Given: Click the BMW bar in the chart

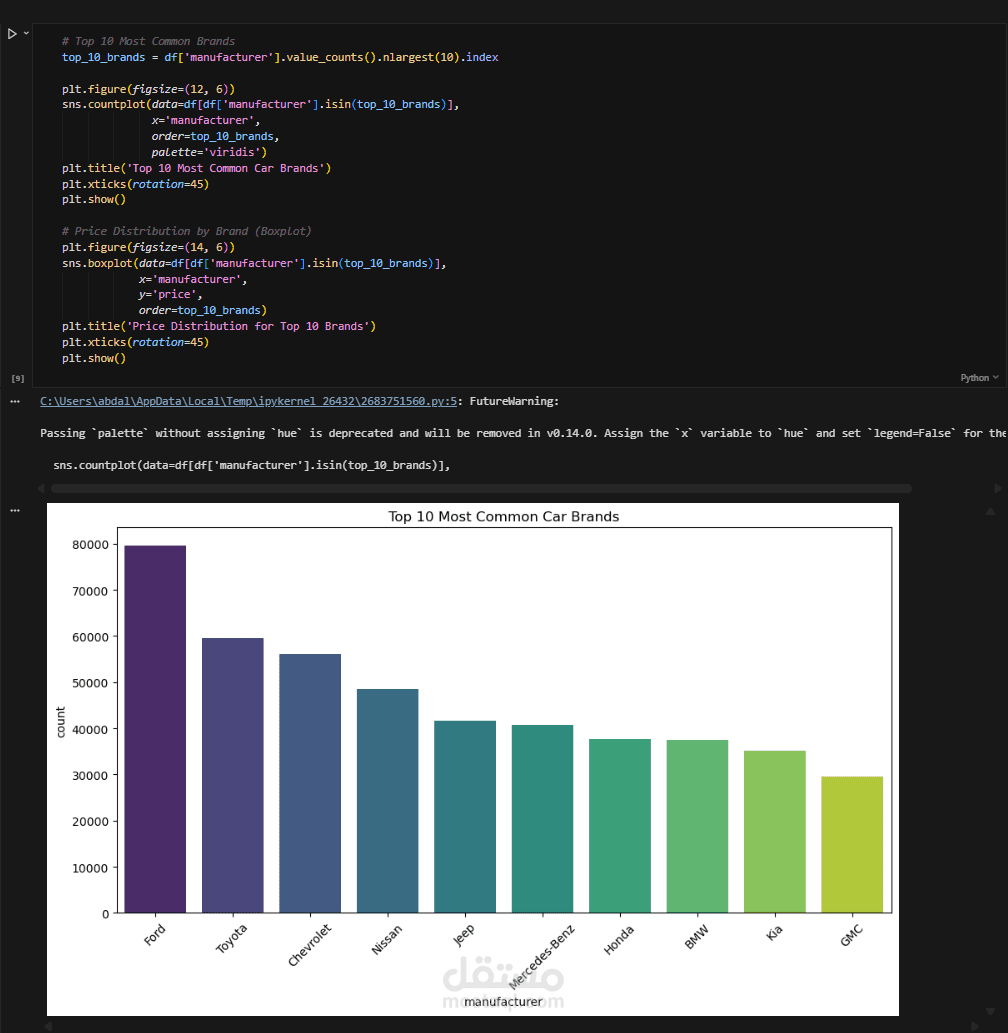Looking at the screenshot, I should (x=697, y=826).
